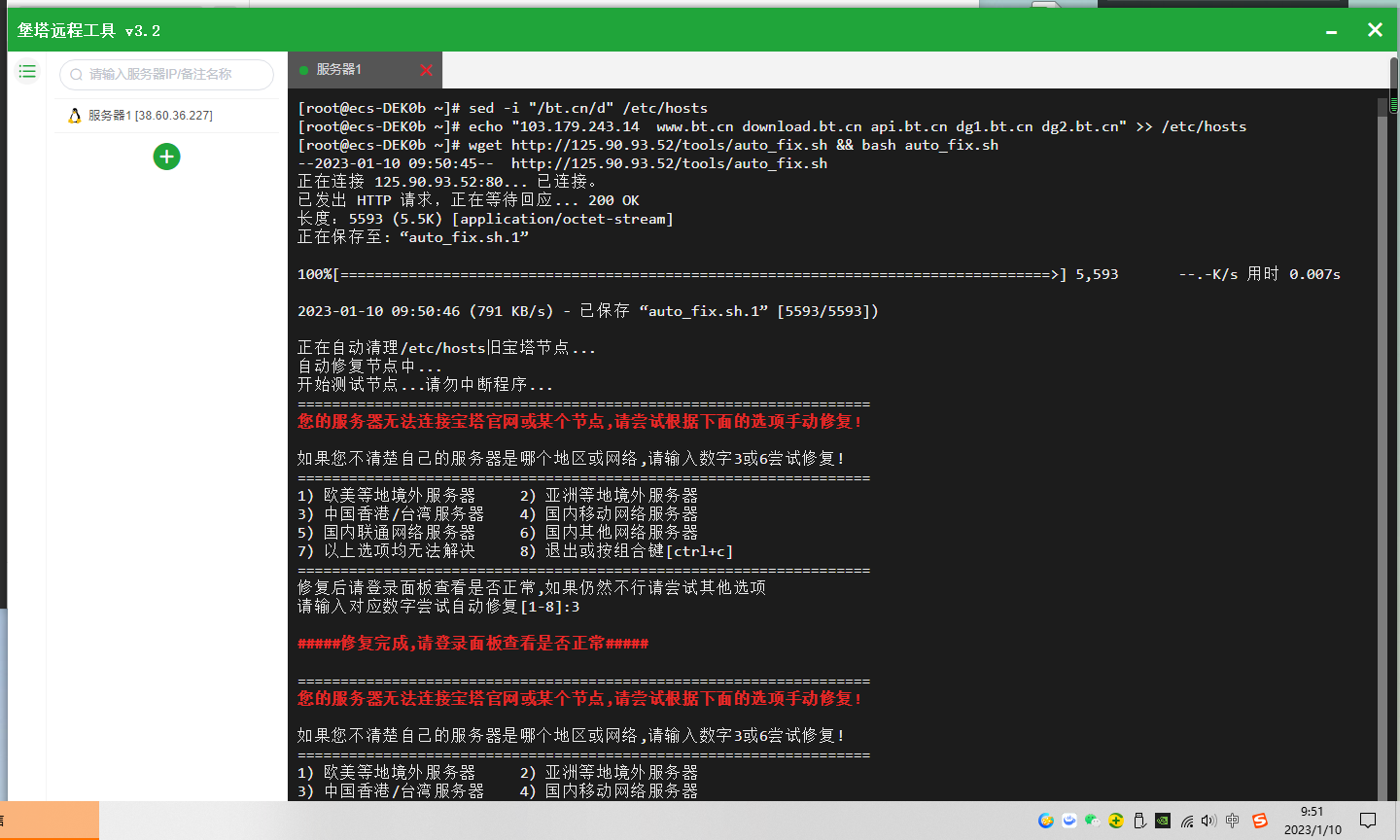Toggle the server list sidebar menu icon
Image resolution: width=1400 pixels, height=840 pixels.
(x=27, y=71)
